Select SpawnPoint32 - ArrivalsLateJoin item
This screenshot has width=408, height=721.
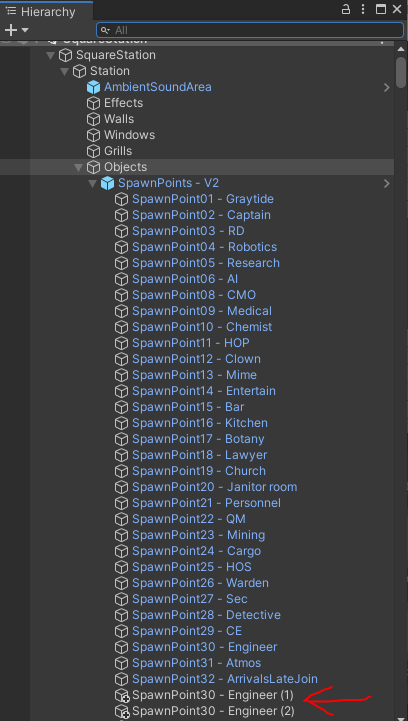tap(225, 679)
